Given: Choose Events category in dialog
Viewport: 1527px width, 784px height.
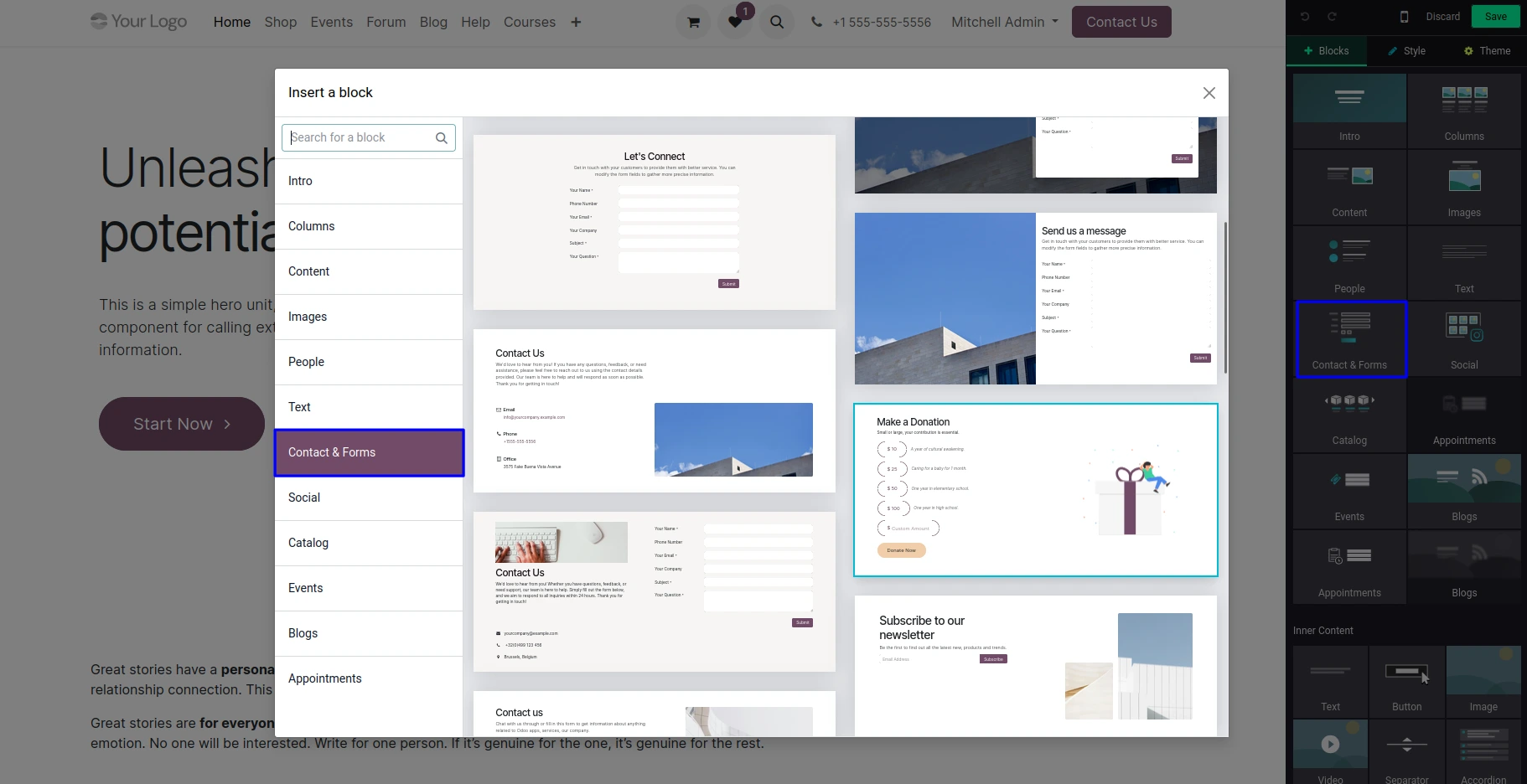Looking at the screenshot, I should point(369,588).
